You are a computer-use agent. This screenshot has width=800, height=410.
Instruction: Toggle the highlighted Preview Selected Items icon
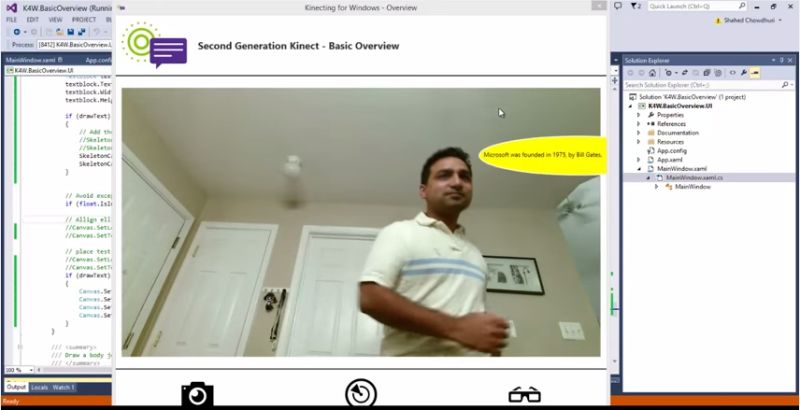pos(755,73)
